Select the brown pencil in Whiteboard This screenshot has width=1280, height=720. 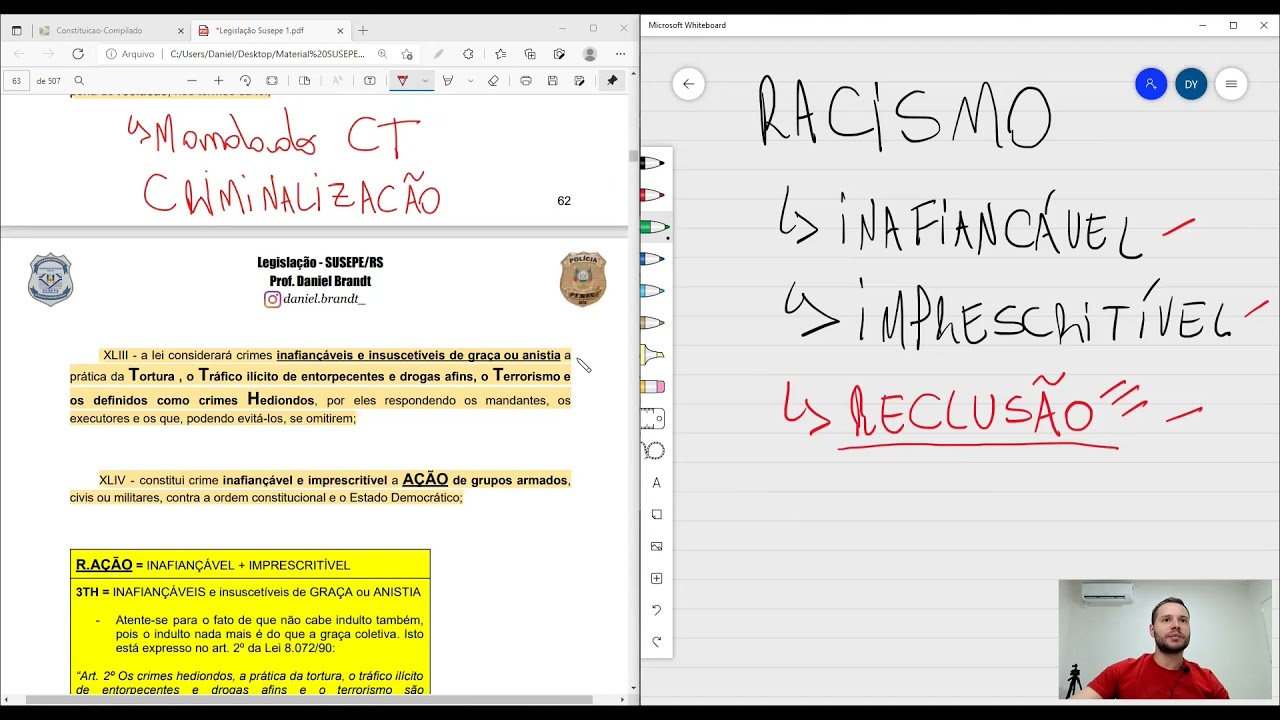[654, 323]
